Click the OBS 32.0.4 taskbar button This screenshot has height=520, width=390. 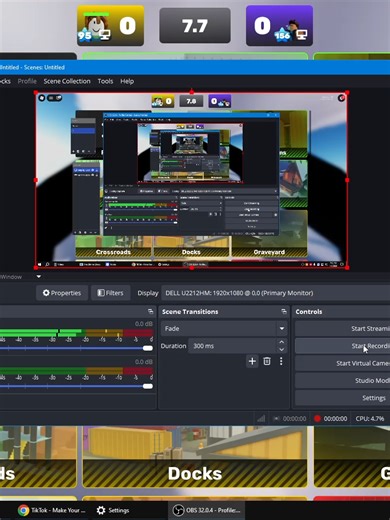[206, 510]
